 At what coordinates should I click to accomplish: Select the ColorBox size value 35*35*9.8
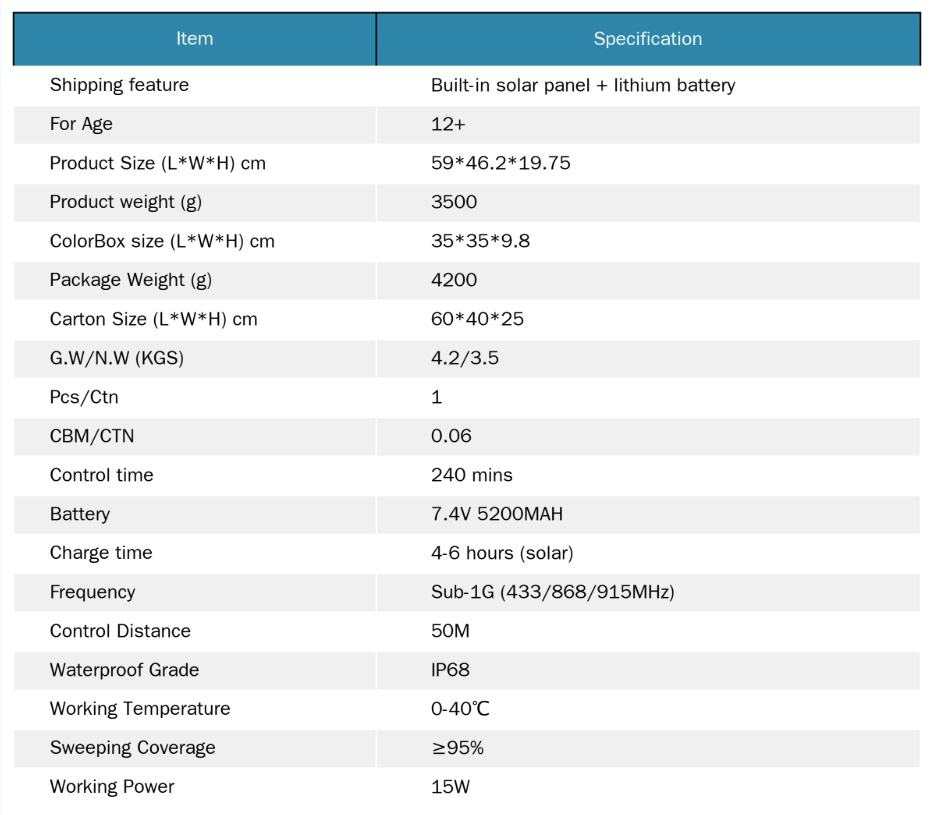480,241
